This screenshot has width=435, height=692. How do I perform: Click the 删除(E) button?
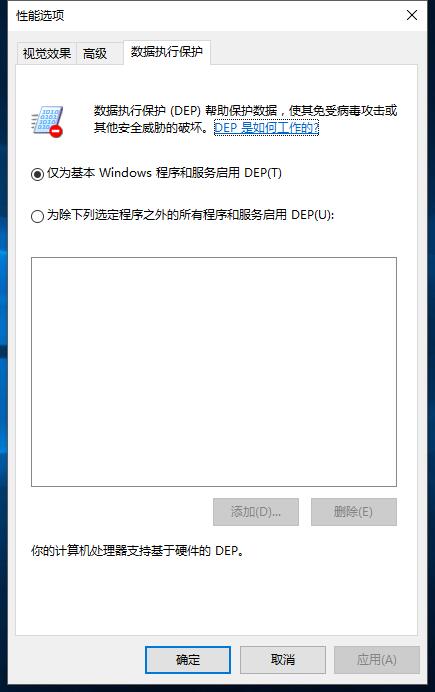[354, 512]
